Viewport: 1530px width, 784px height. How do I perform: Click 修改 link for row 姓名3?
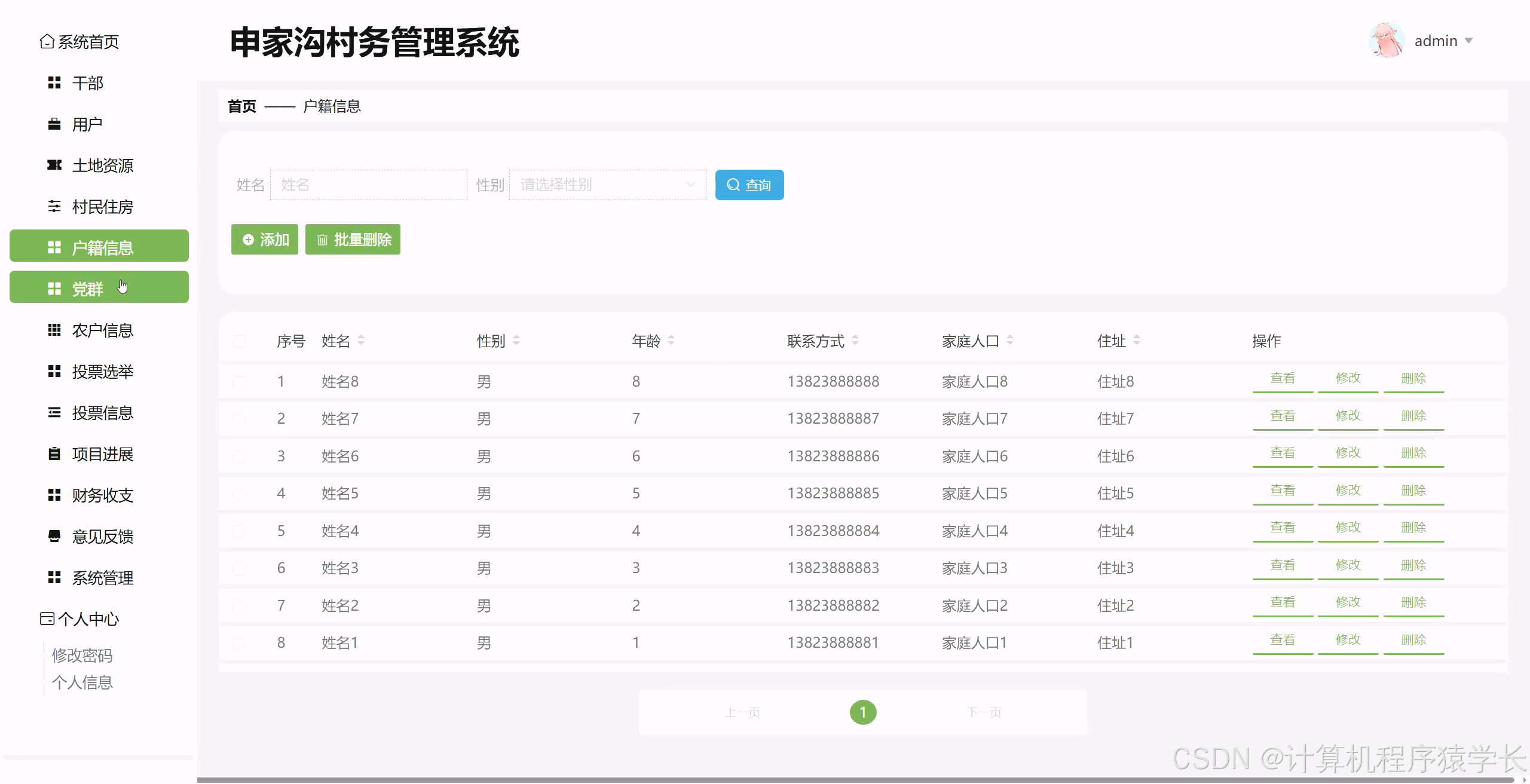(1348, 565)
